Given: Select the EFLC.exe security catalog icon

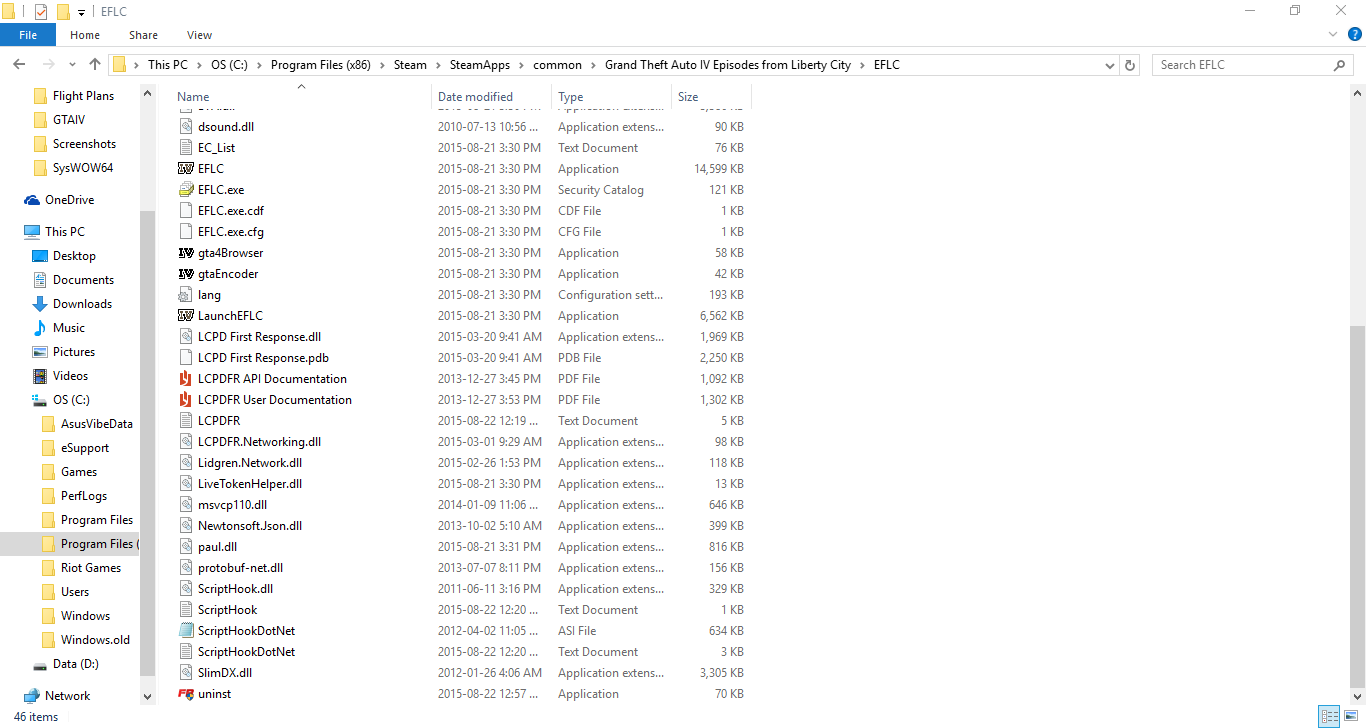Looking at the screenshot, I should (185, 190).
